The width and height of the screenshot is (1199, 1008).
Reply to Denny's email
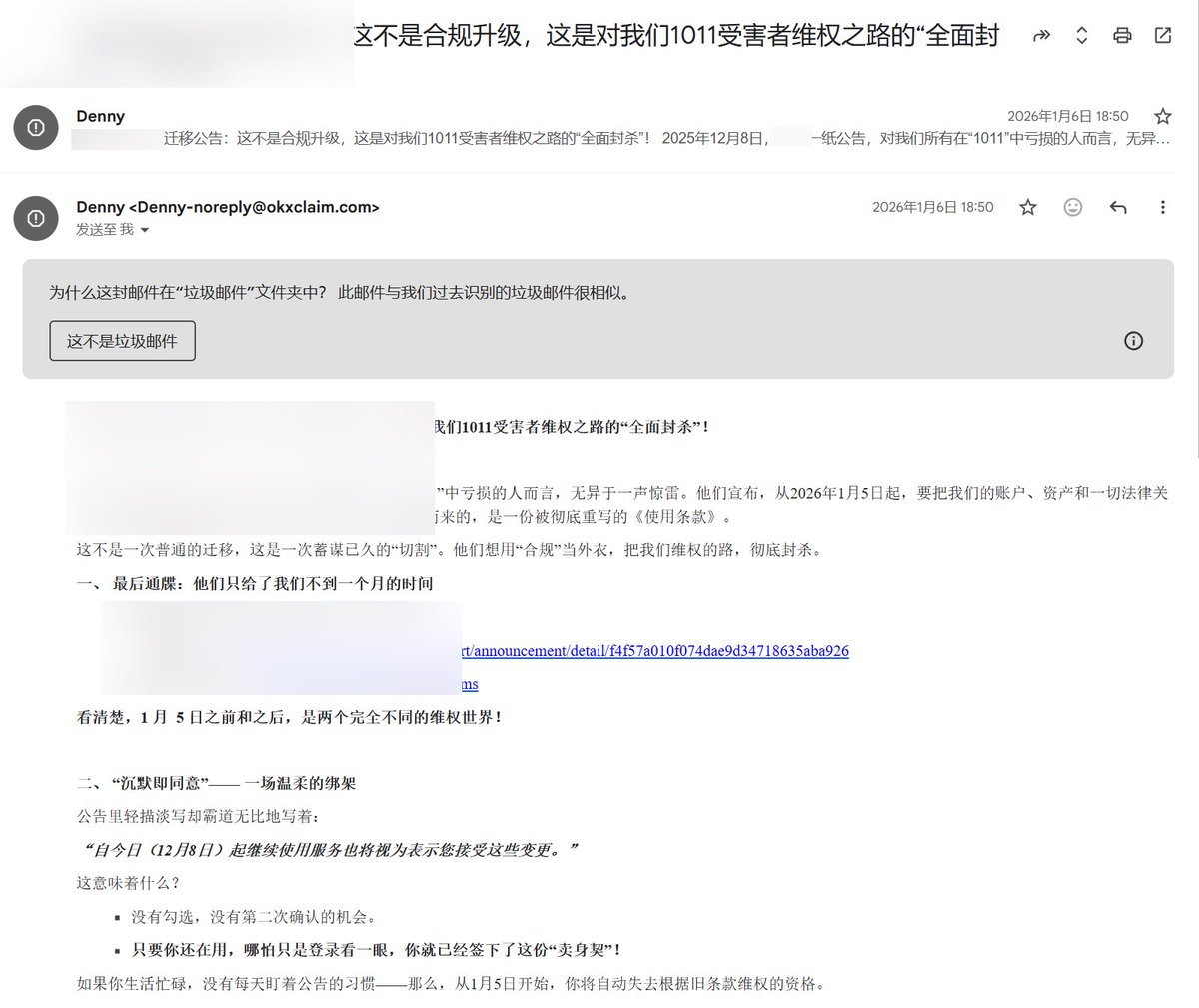click(1118, 207)
